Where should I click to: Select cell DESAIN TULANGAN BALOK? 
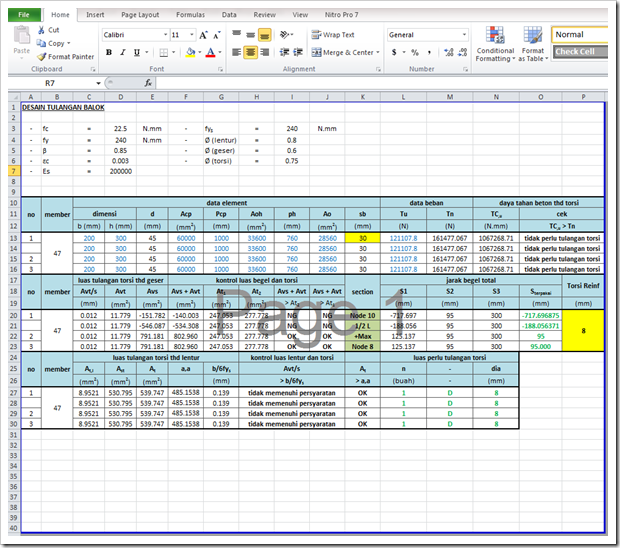[63, 108]
